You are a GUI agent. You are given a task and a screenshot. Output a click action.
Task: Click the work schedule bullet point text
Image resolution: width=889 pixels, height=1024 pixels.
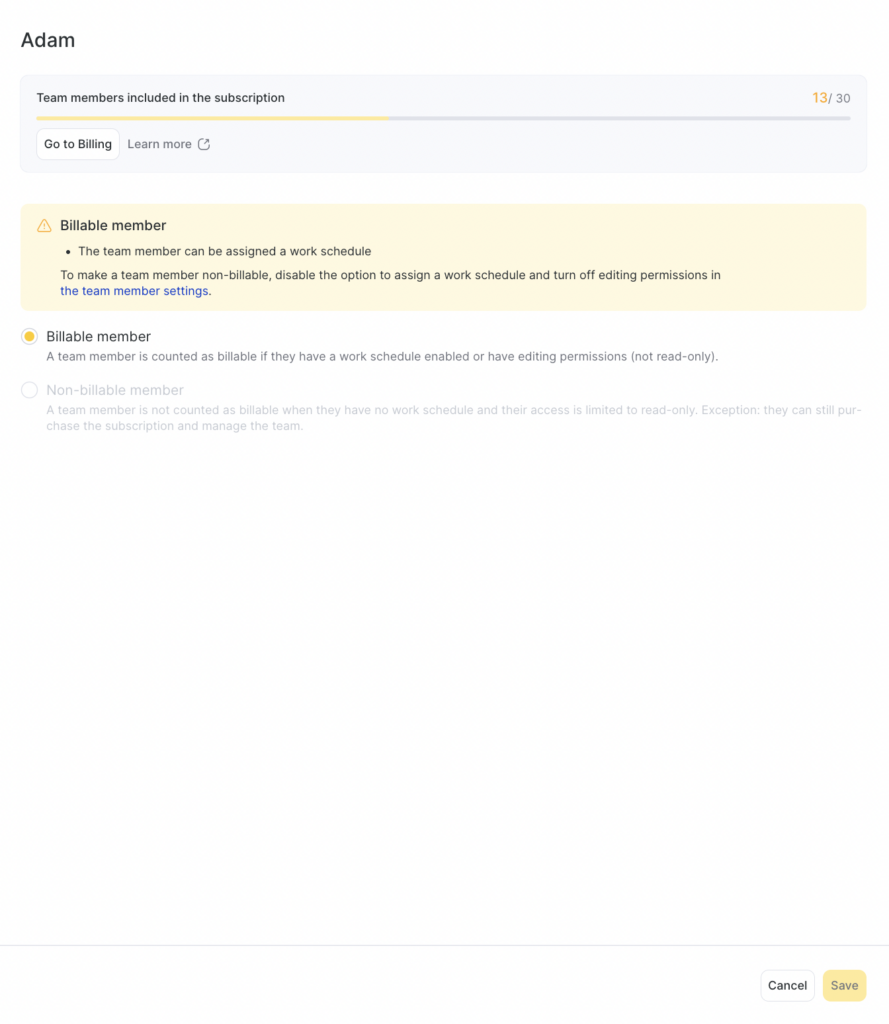point(224,251)
